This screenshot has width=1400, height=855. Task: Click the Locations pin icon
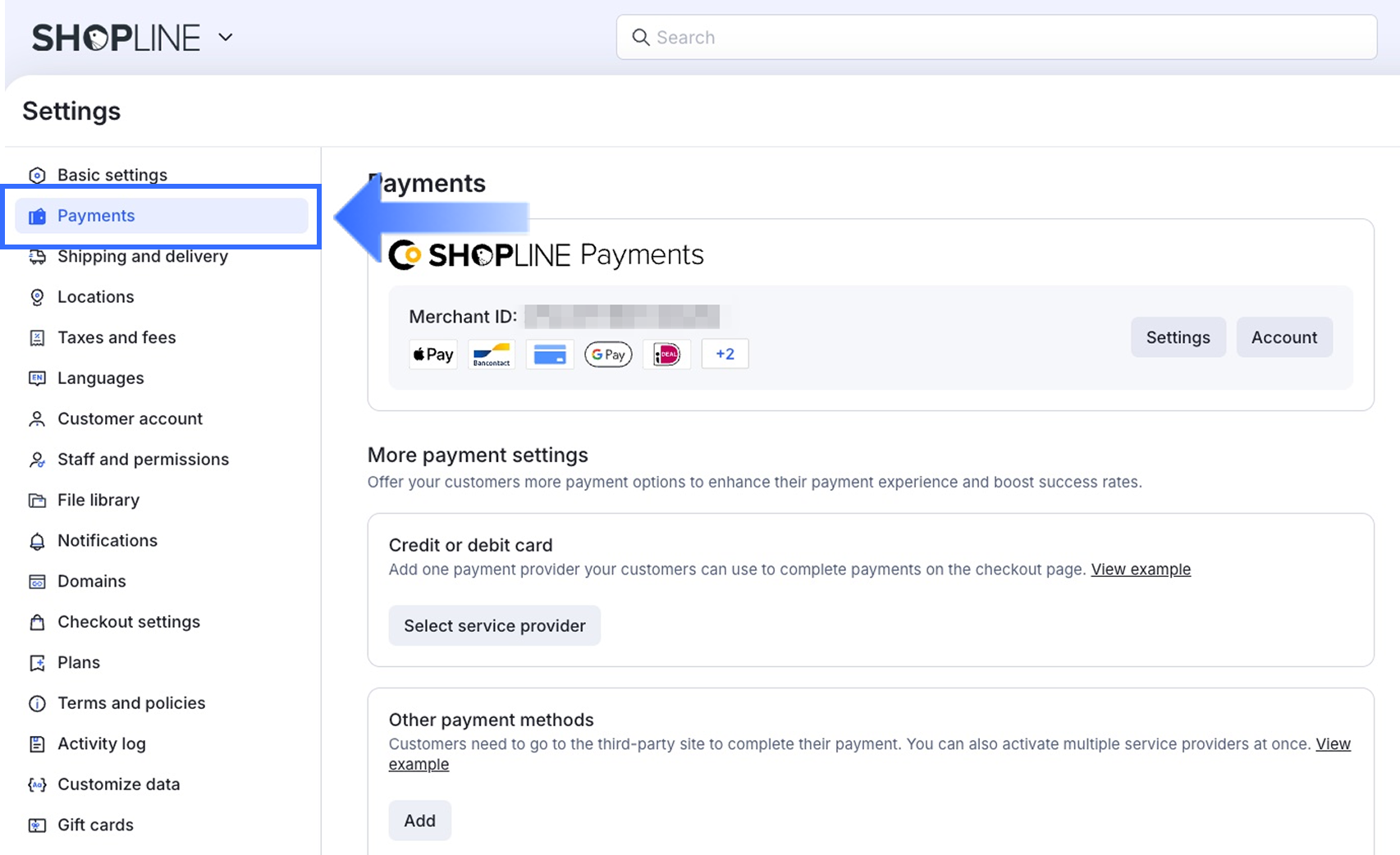pyautogui.click(x=37, y=297)
